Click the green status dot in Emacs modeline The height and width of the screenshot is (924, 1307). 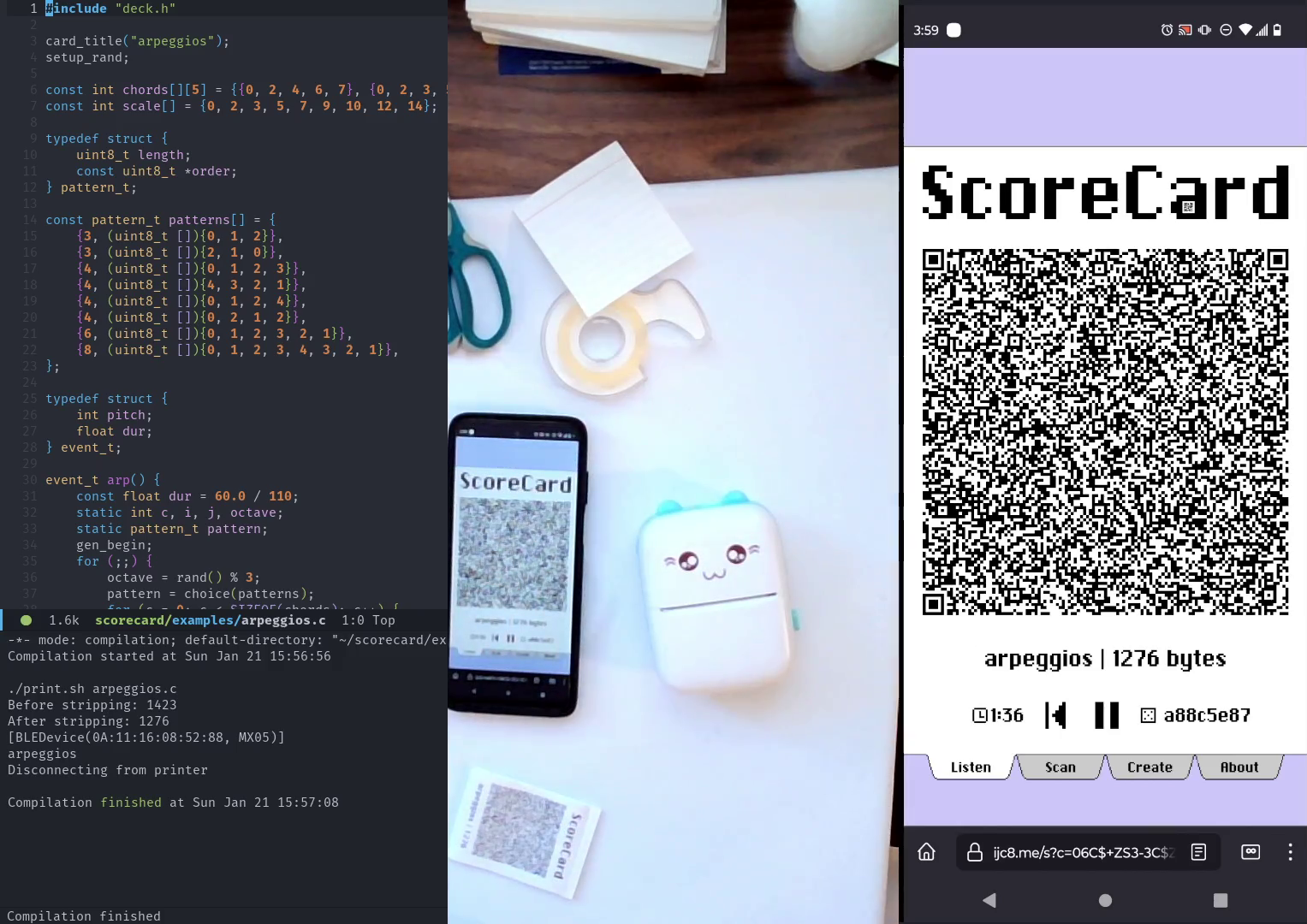tap(26, 620)
